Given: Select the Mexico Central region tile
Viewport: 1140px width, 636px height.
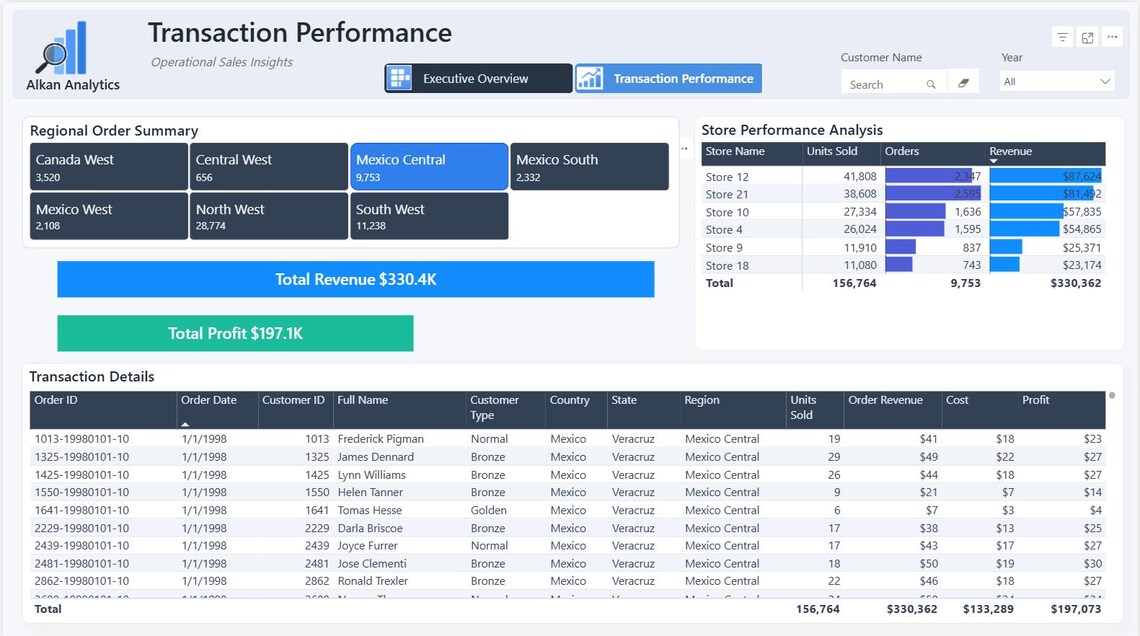Looking at the screenshot, I should [x=429, y=166].
